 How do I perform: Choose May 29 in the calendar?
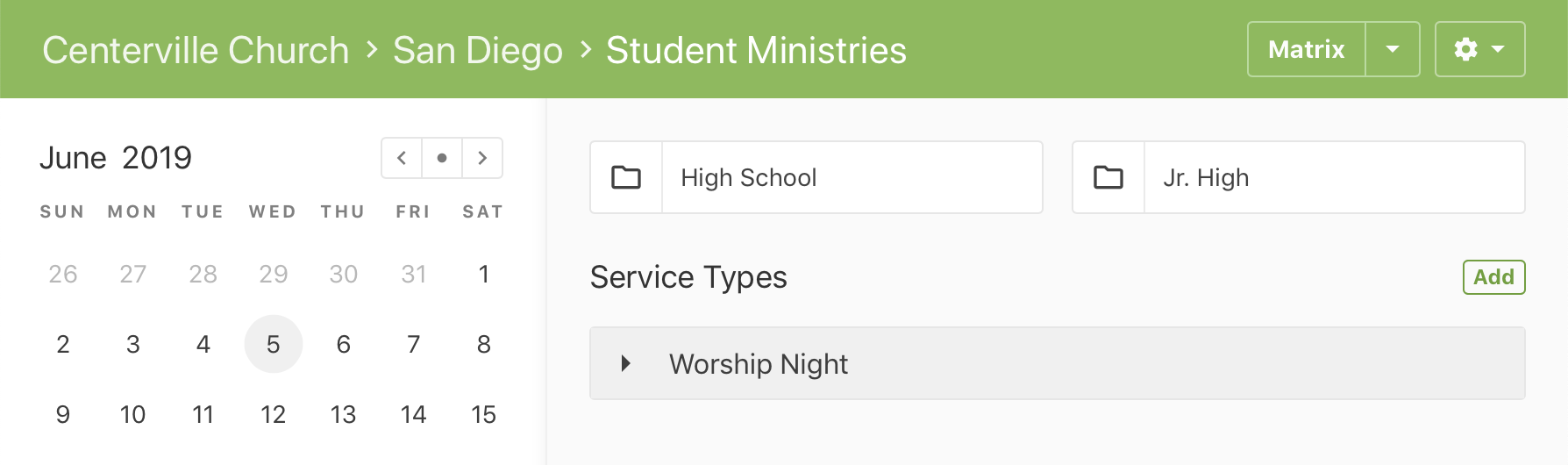coord(274,274)
